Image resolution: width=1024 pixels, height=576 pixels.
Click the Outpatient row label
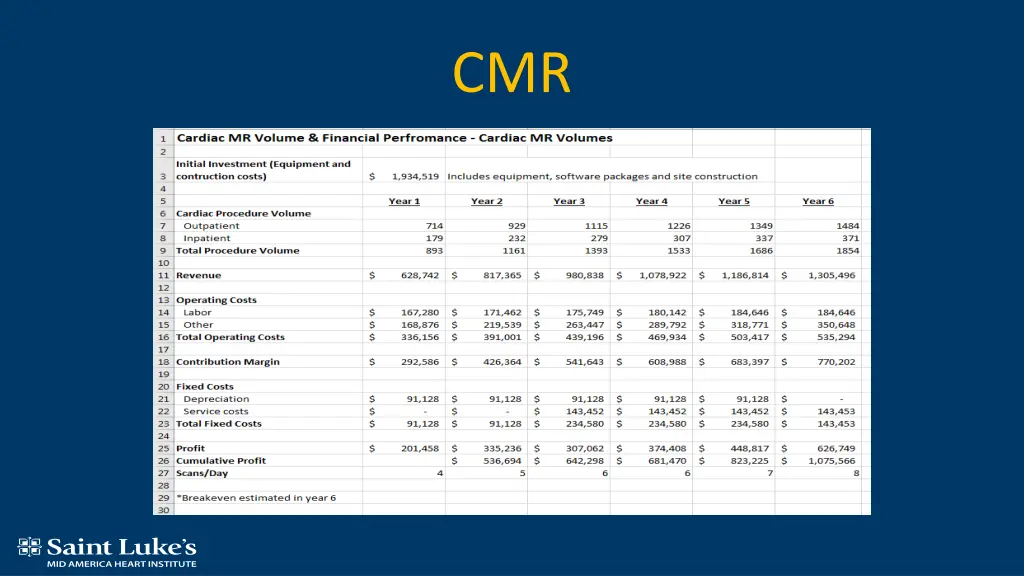pos(211,226)
